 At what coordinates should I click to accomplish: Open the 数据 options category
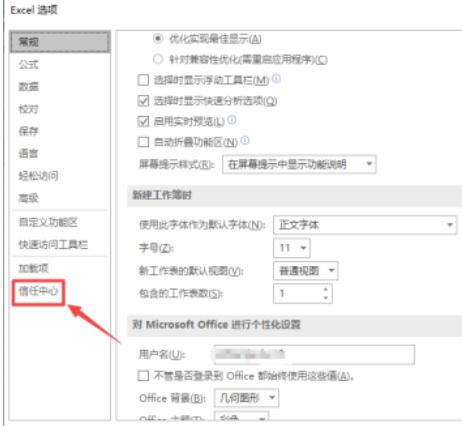(29, 87)
